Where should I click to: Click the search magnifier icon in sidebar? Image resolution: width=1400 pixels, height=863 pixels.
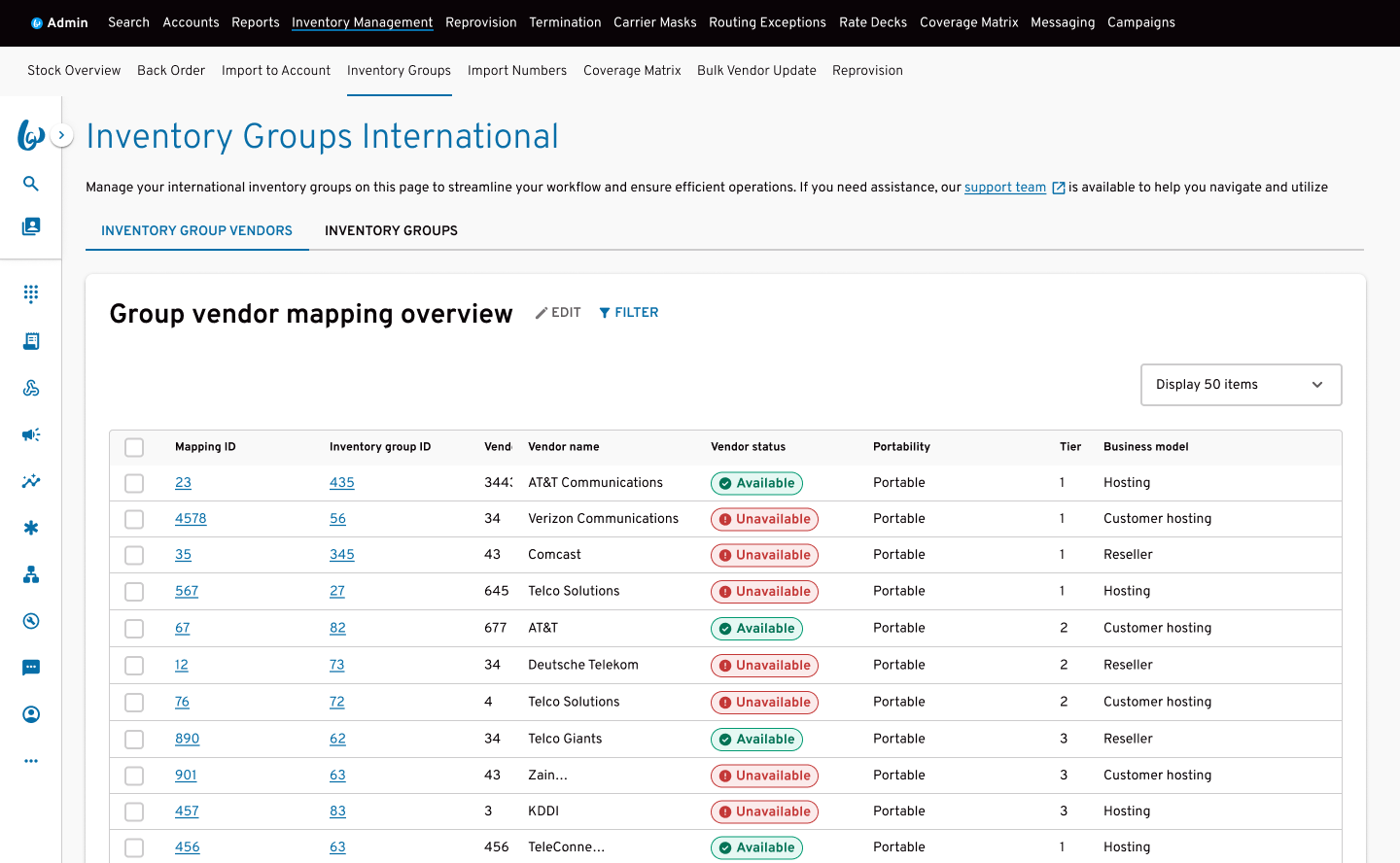pos(31,184)
